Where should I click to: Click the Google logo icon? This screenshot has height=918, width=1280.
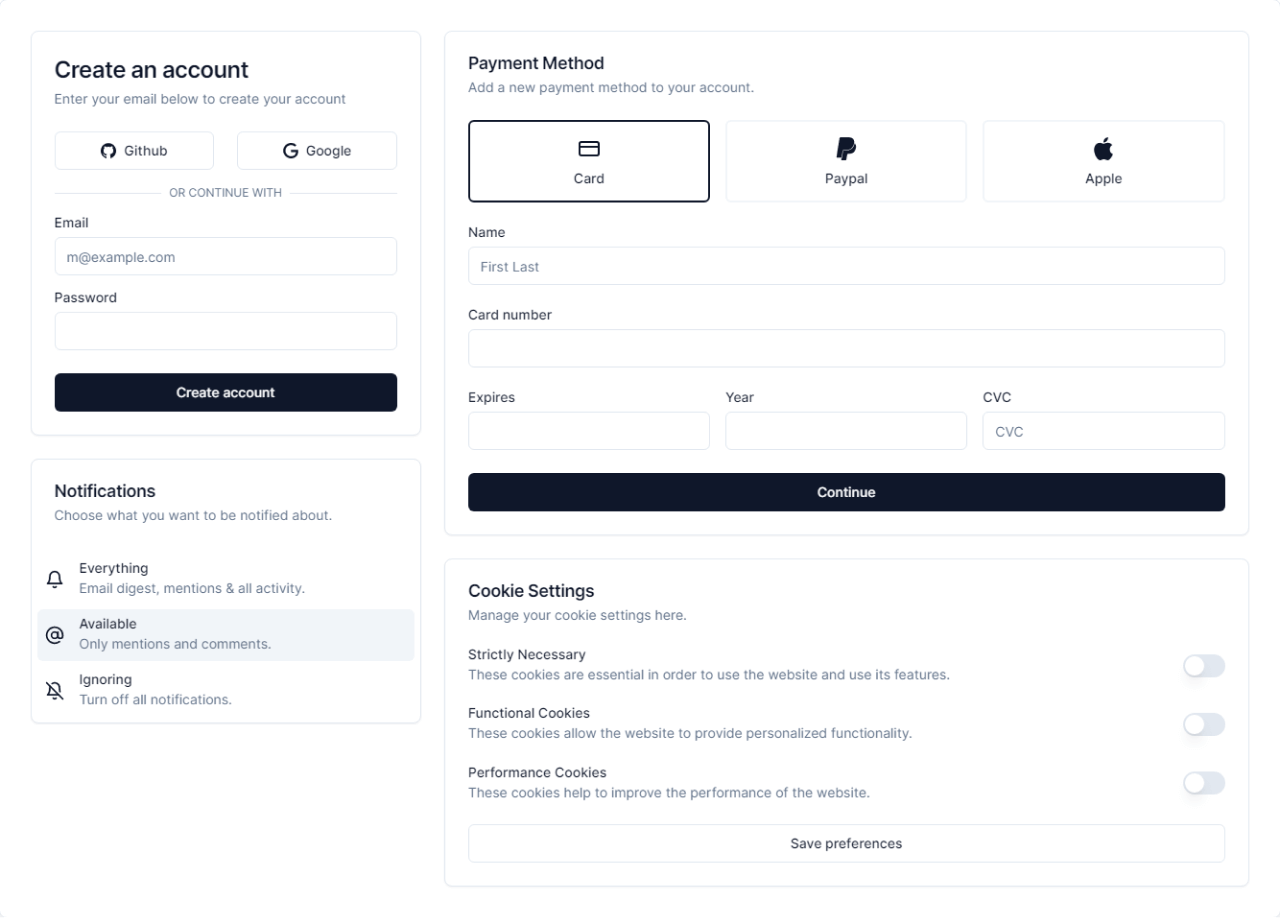(x=291, y=151)
